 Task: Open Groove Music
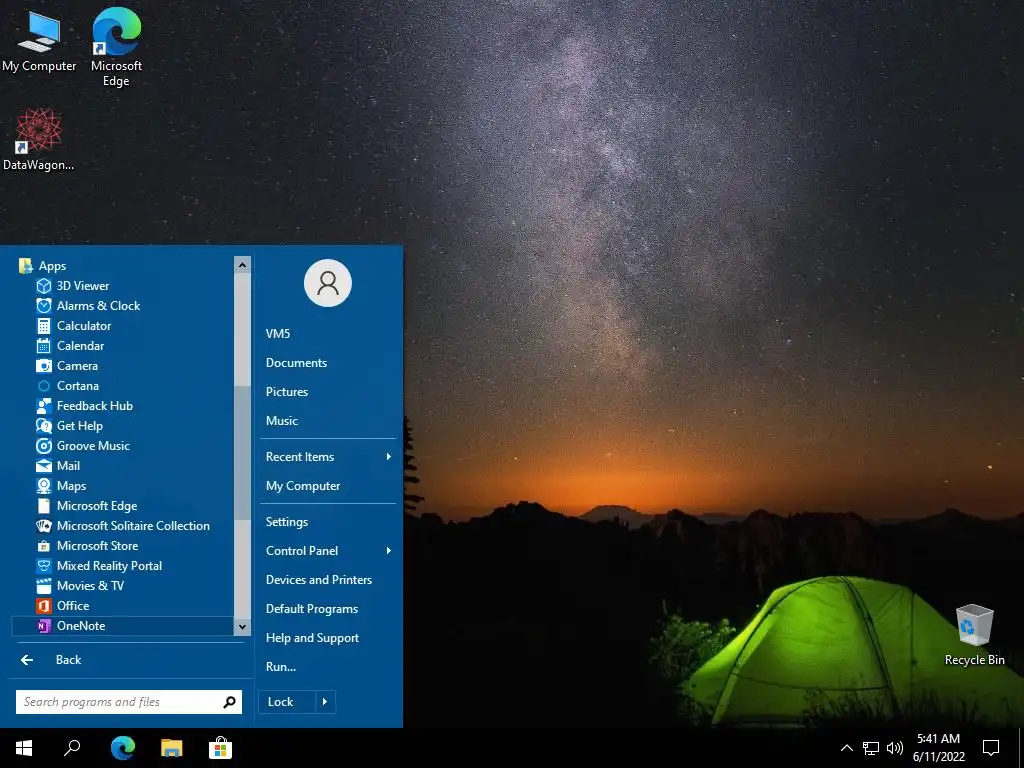click(x=123, y=445)
